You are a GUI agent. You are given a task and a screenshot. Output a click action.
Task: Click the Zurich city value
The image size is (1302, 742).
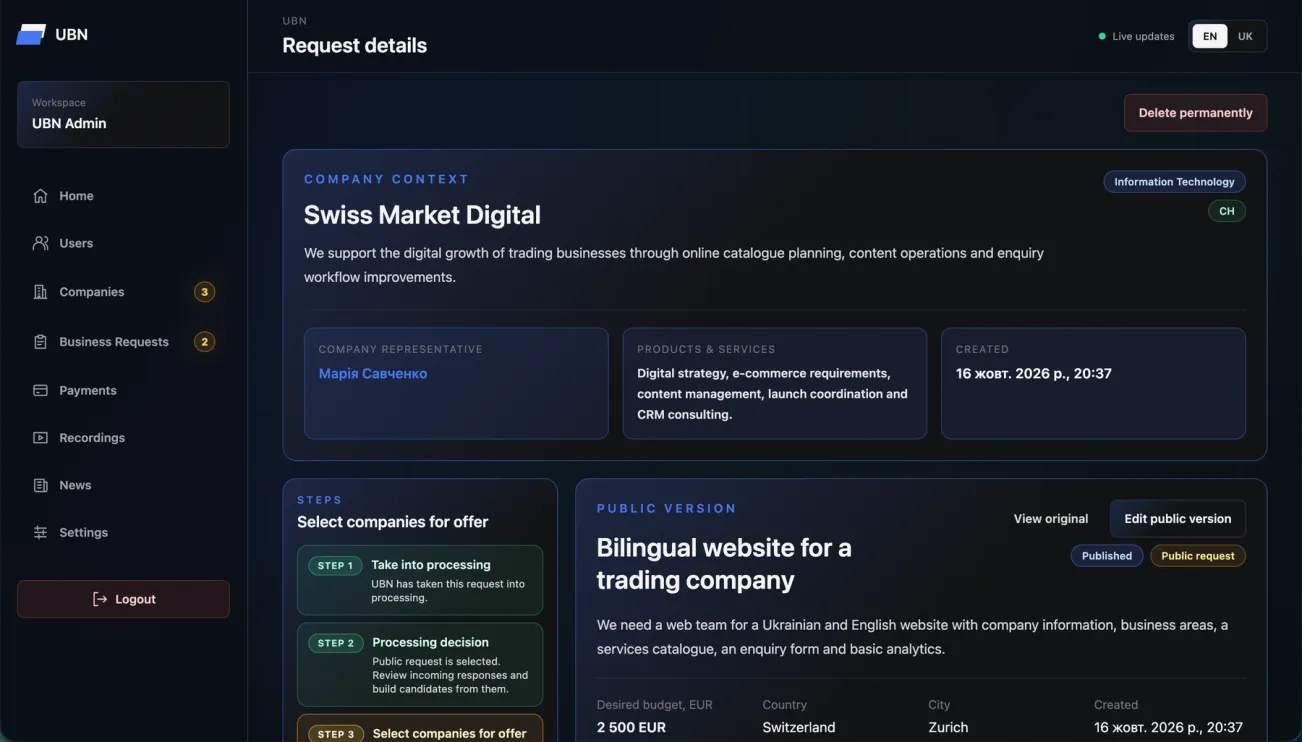(x=948, y=727)
